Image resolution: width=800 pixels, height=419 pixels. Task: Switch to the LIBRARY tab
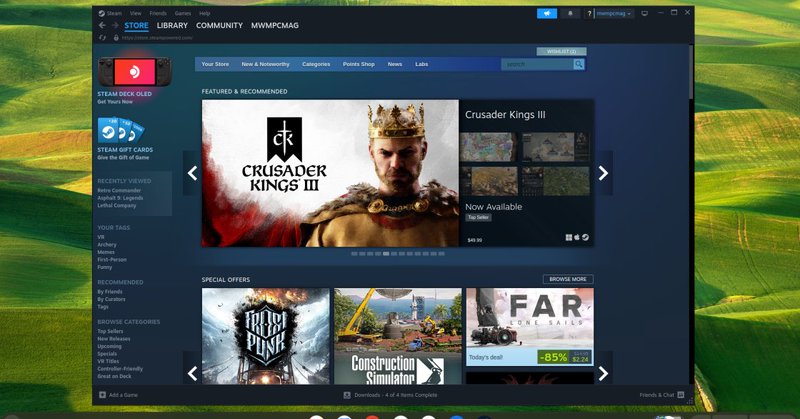172,26
